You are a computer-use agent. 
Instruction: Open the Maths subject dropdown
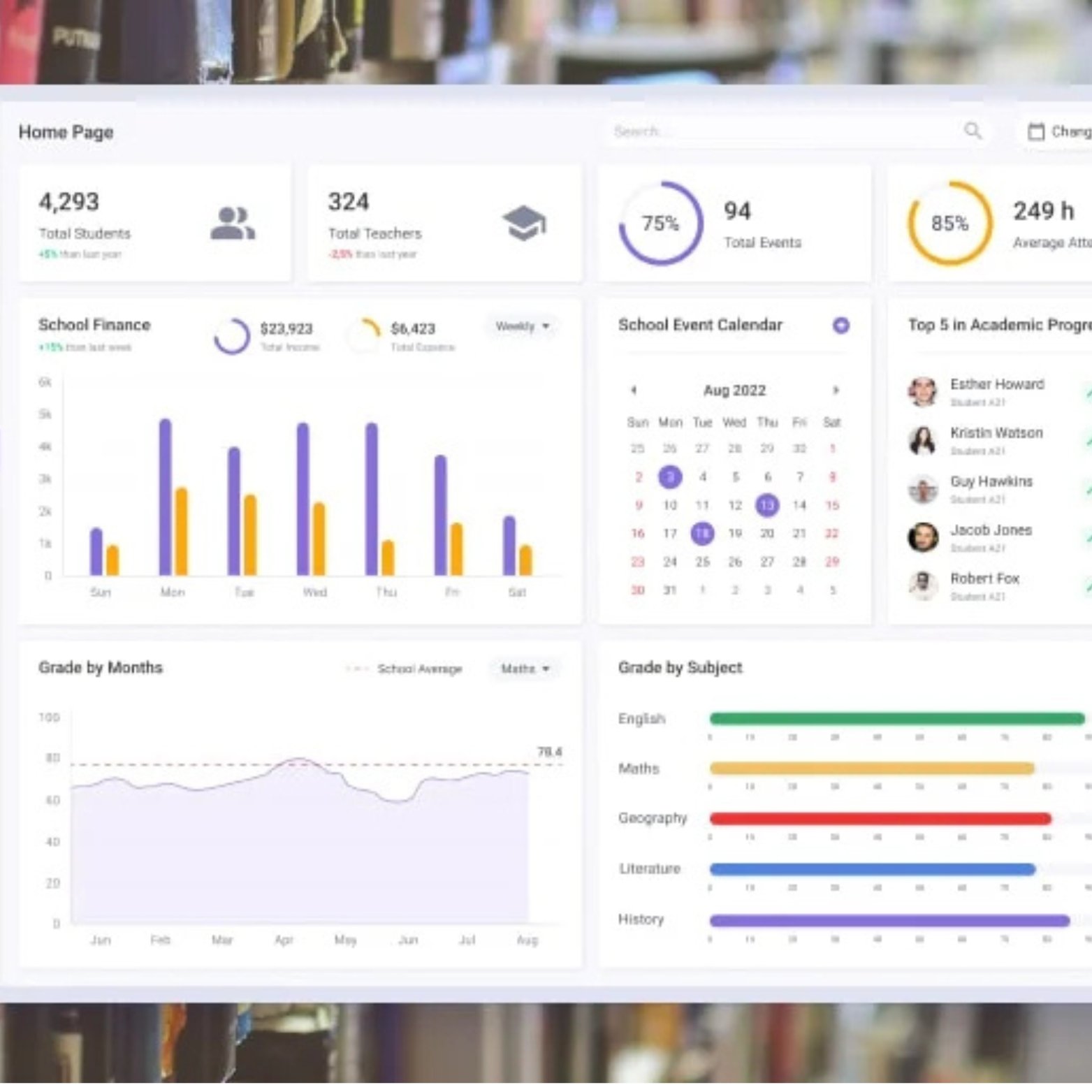tap(525, 669)
